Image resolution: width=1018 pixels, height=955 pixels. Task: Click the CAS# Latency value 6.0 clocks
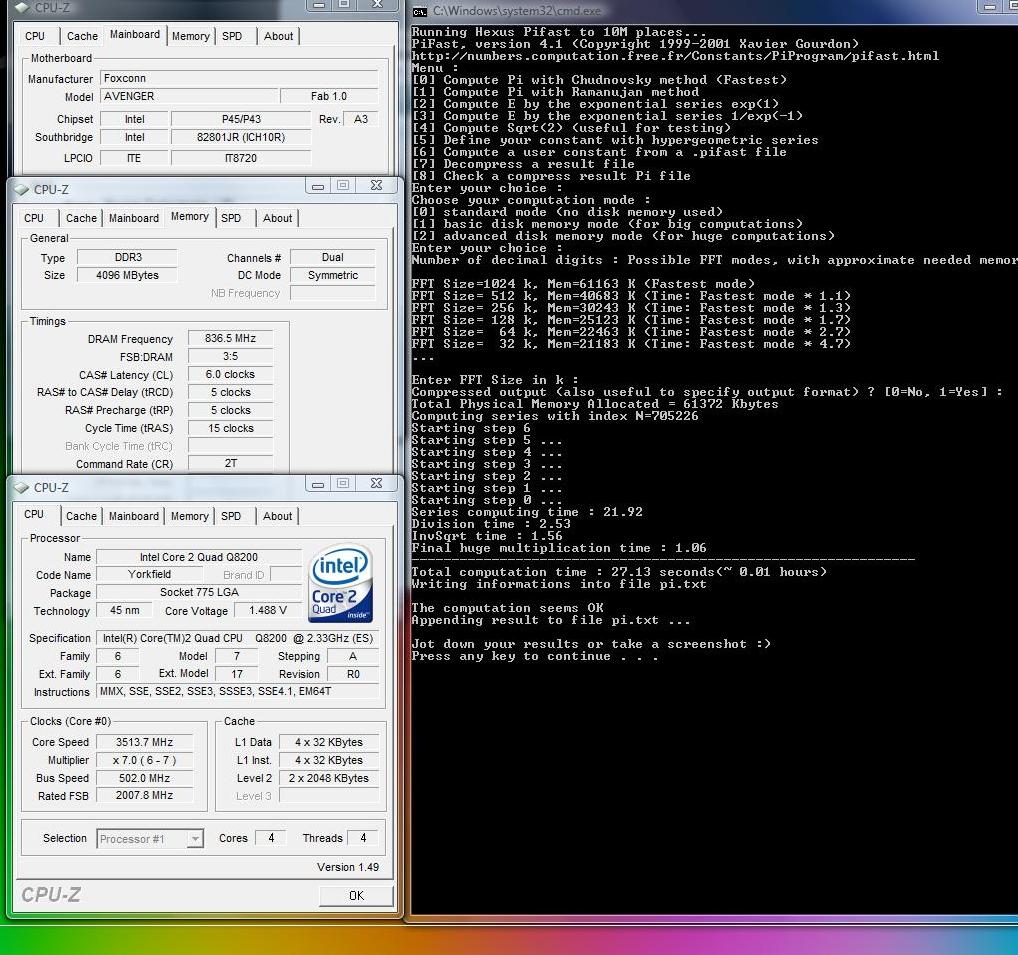(x=230, y=375)
